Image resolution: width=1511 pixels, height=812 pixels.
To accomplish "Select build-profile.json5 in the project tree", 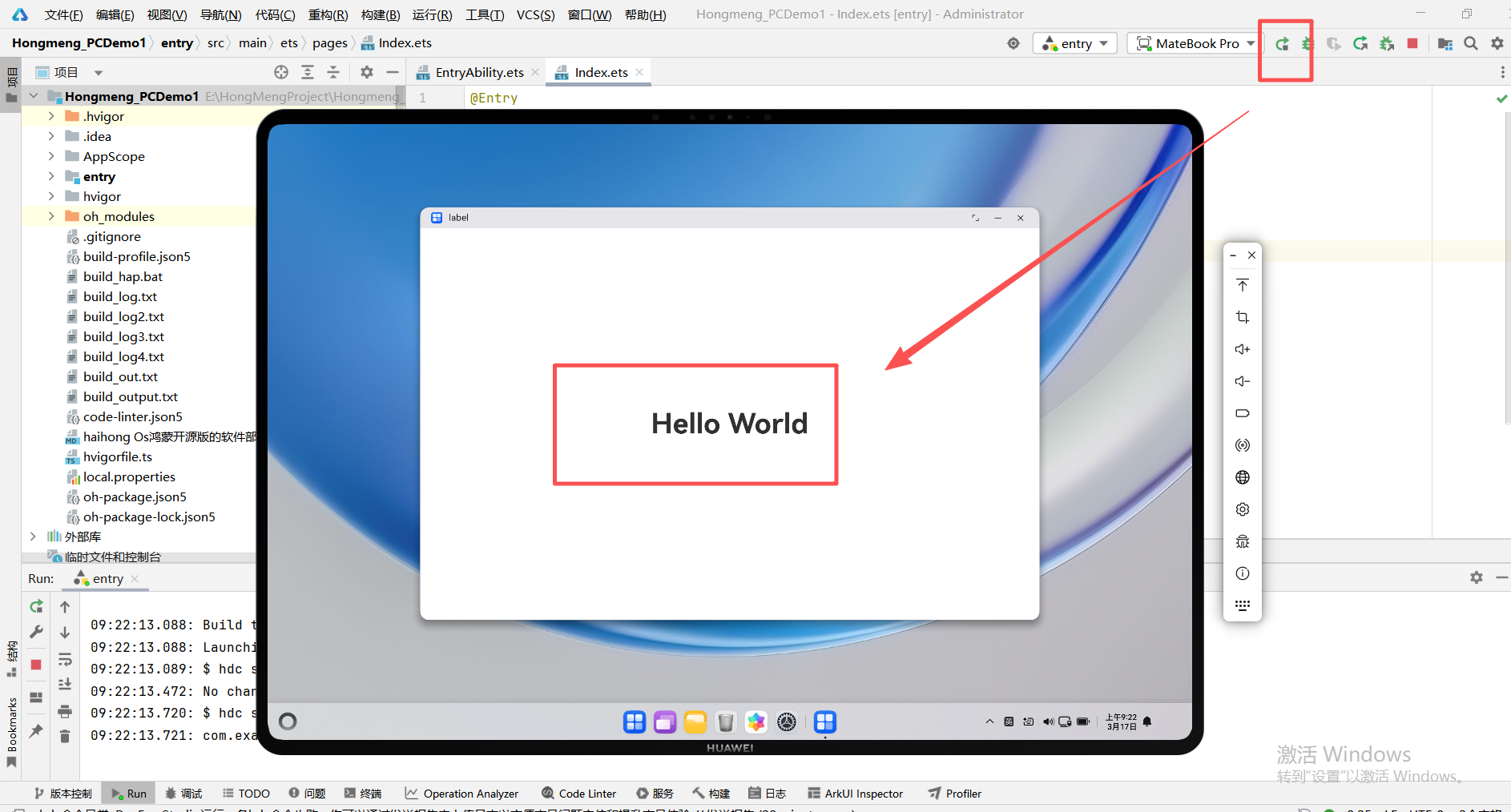I will pyautogui.click(x=137, y=256).
